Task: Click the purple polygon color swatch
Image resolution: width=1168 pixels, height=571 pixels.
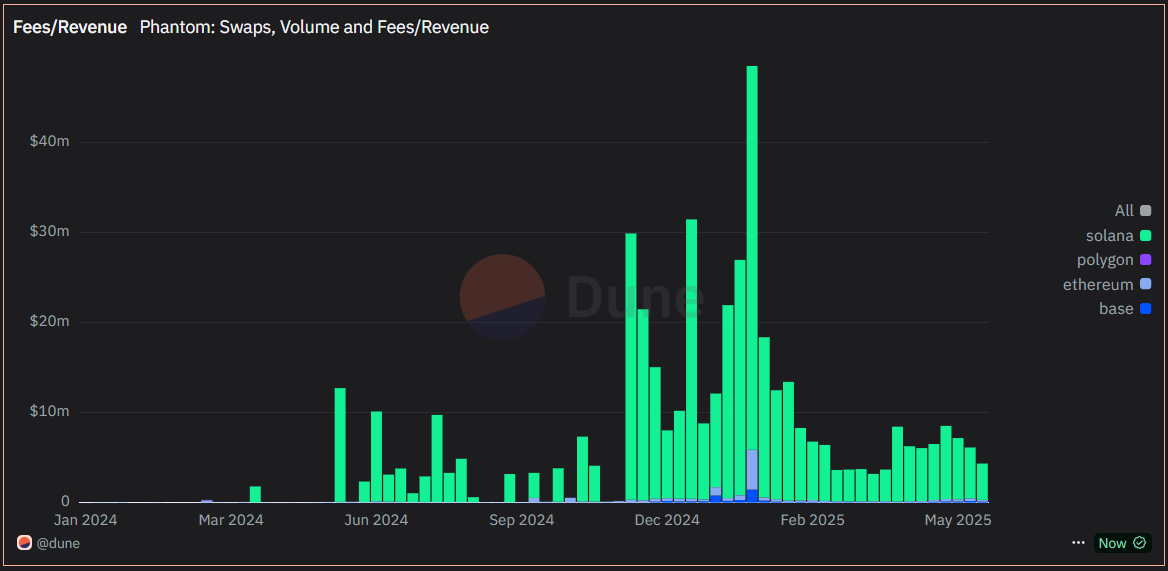Action: [x=1146, y=260]
